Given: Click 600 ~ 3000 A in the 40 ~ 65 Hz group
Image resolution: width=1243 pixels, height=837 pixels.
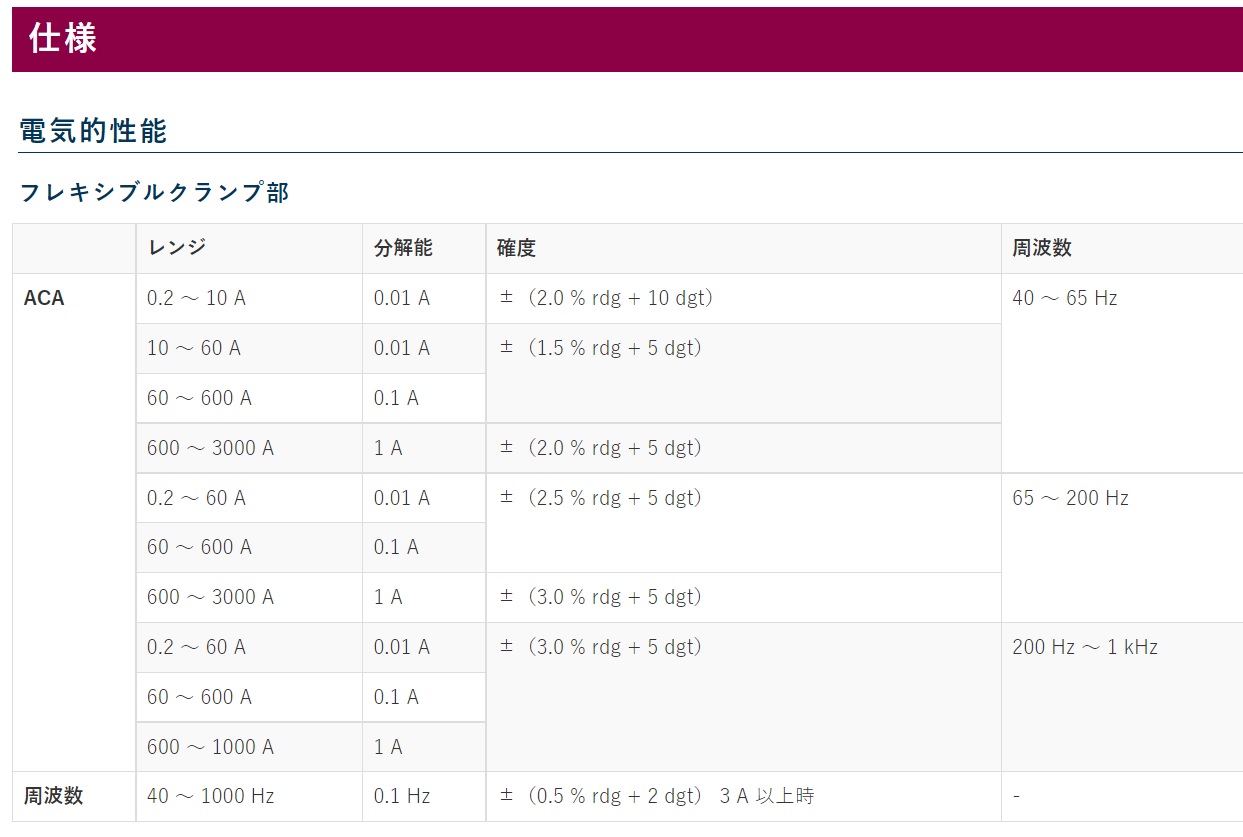Looking at the screenshot, I should click(x=249, y=448).
